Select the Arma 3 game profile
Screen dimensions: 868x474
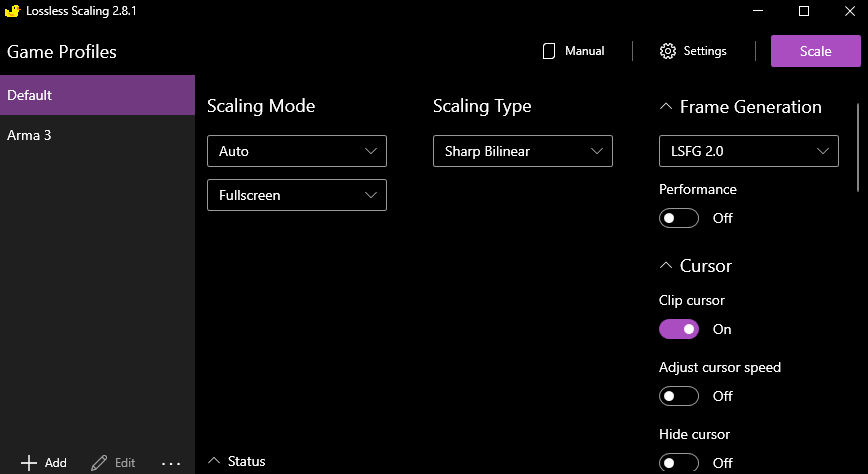click(97, 135)
